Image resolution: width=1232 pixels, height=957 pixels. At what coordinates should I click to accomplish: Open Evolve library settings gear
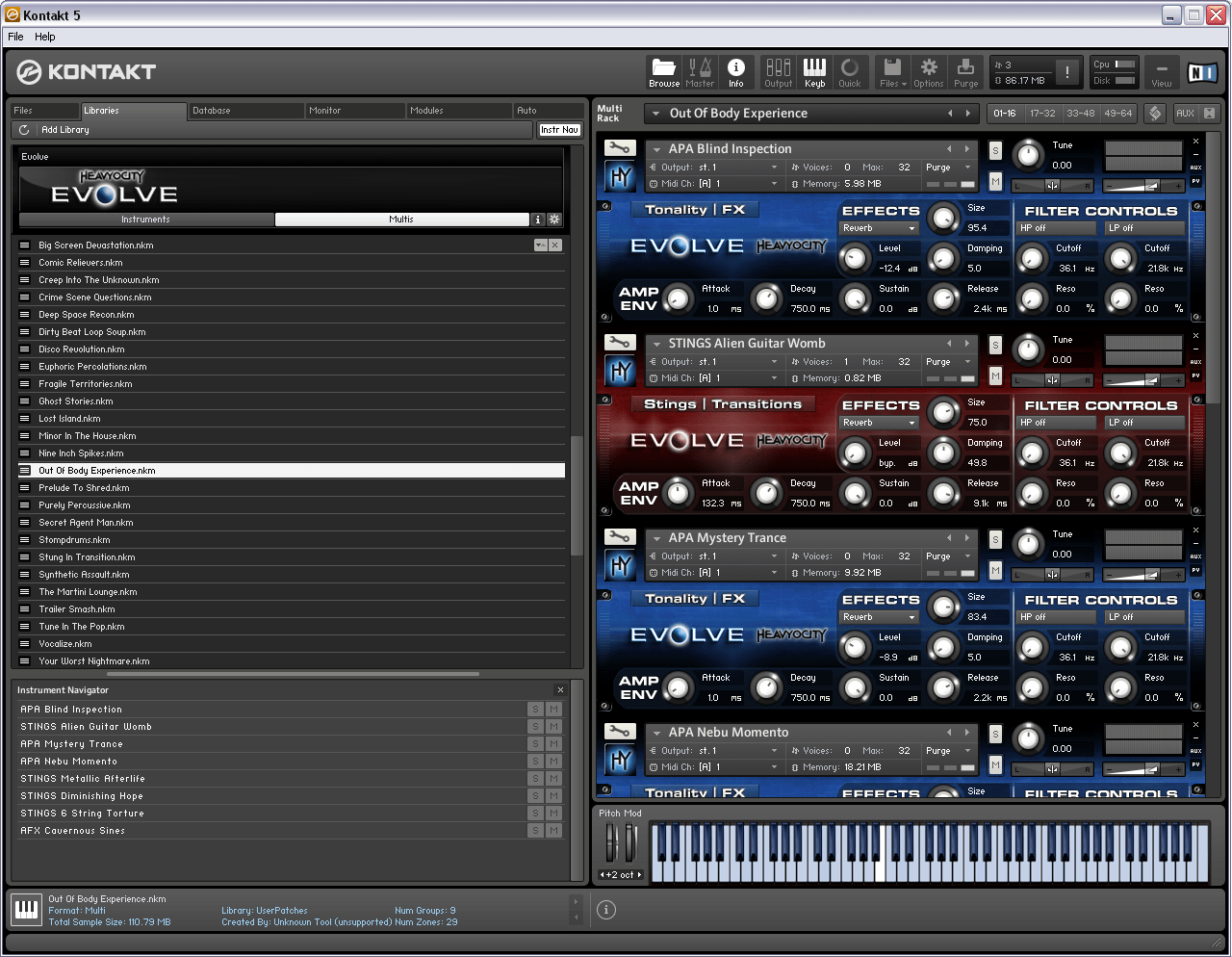coord(554,220)
